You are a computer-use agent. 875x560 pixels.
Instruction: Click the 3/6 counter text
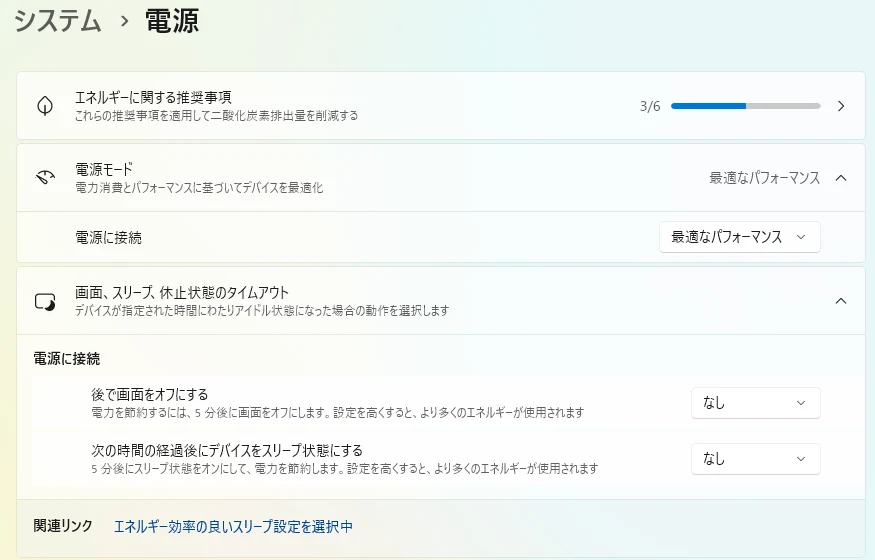tap(650, 106)
